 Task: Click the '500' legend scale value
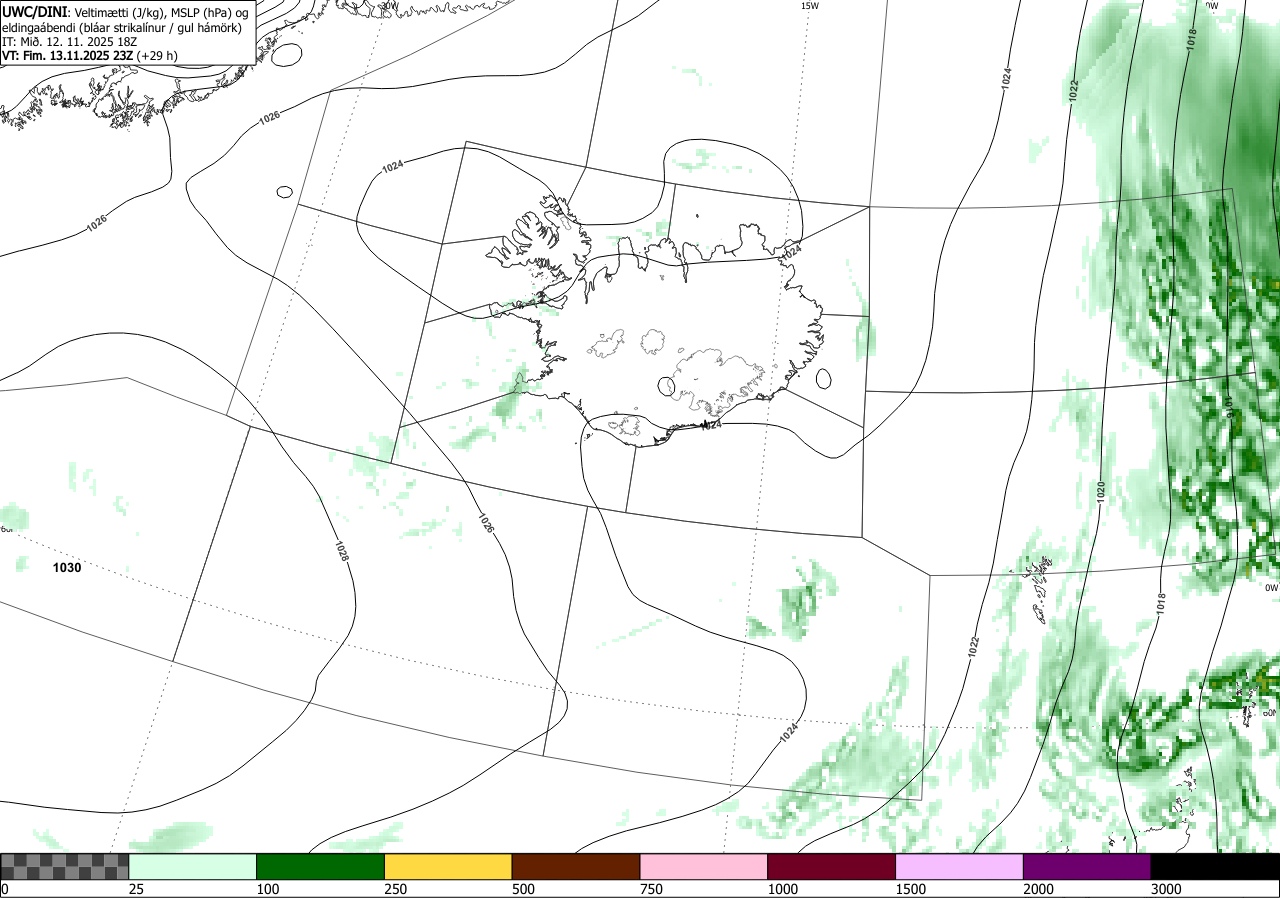523,889
